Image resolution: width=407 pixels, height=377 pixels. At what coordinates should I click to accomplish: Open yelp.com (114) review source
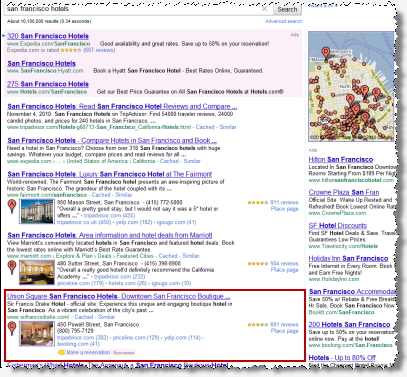click(182, 338)
